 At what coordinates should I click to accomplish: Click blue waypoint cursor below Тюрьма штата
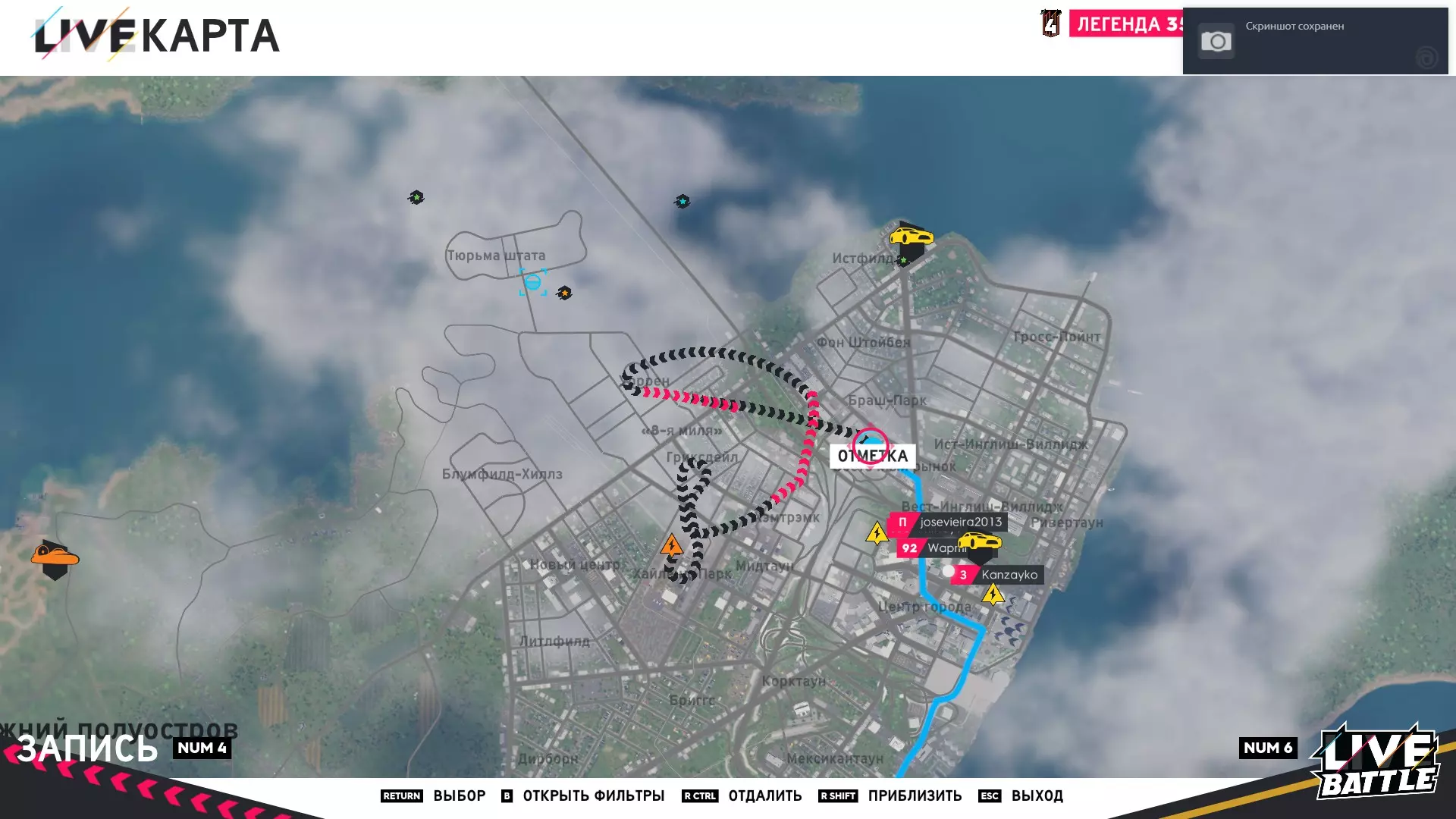coord(533,283)
